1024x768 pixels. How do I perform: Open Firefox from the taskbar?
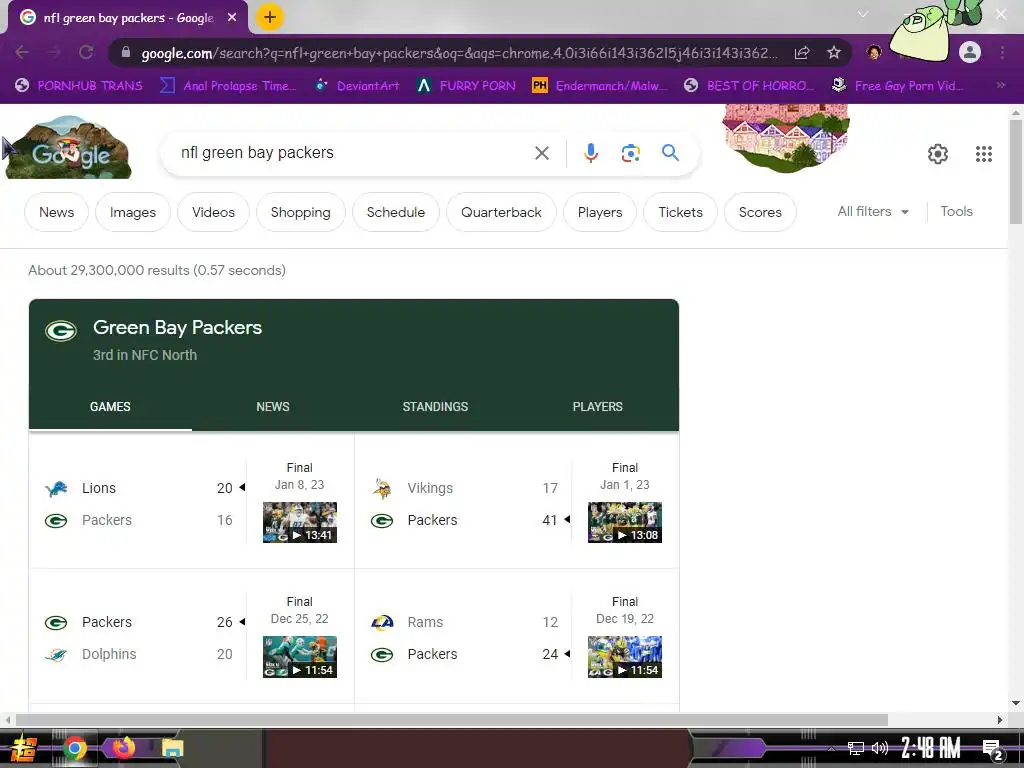(123, 748)
